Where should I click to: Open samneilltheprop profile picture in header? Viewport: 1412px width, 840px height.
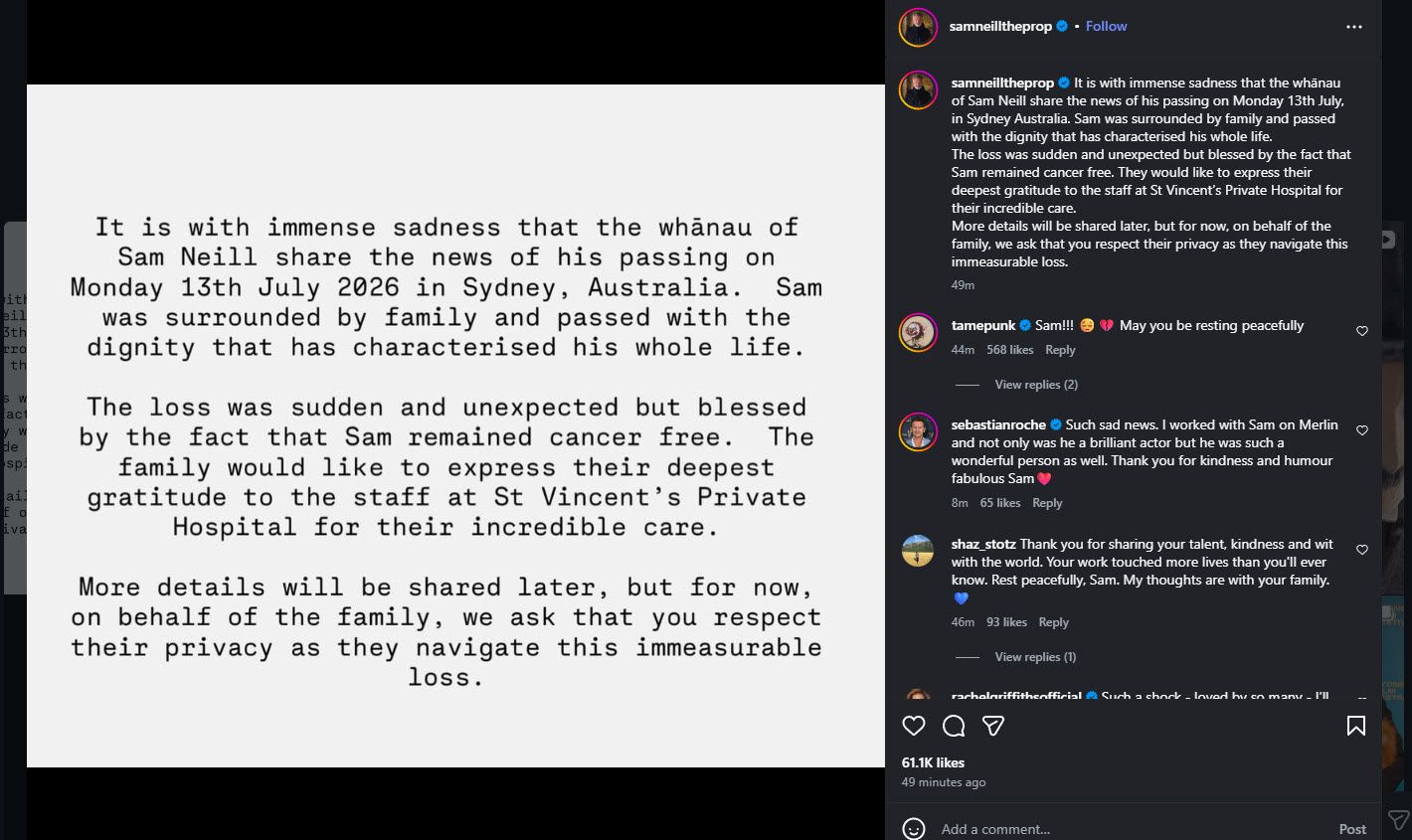[x=918, y=27]
